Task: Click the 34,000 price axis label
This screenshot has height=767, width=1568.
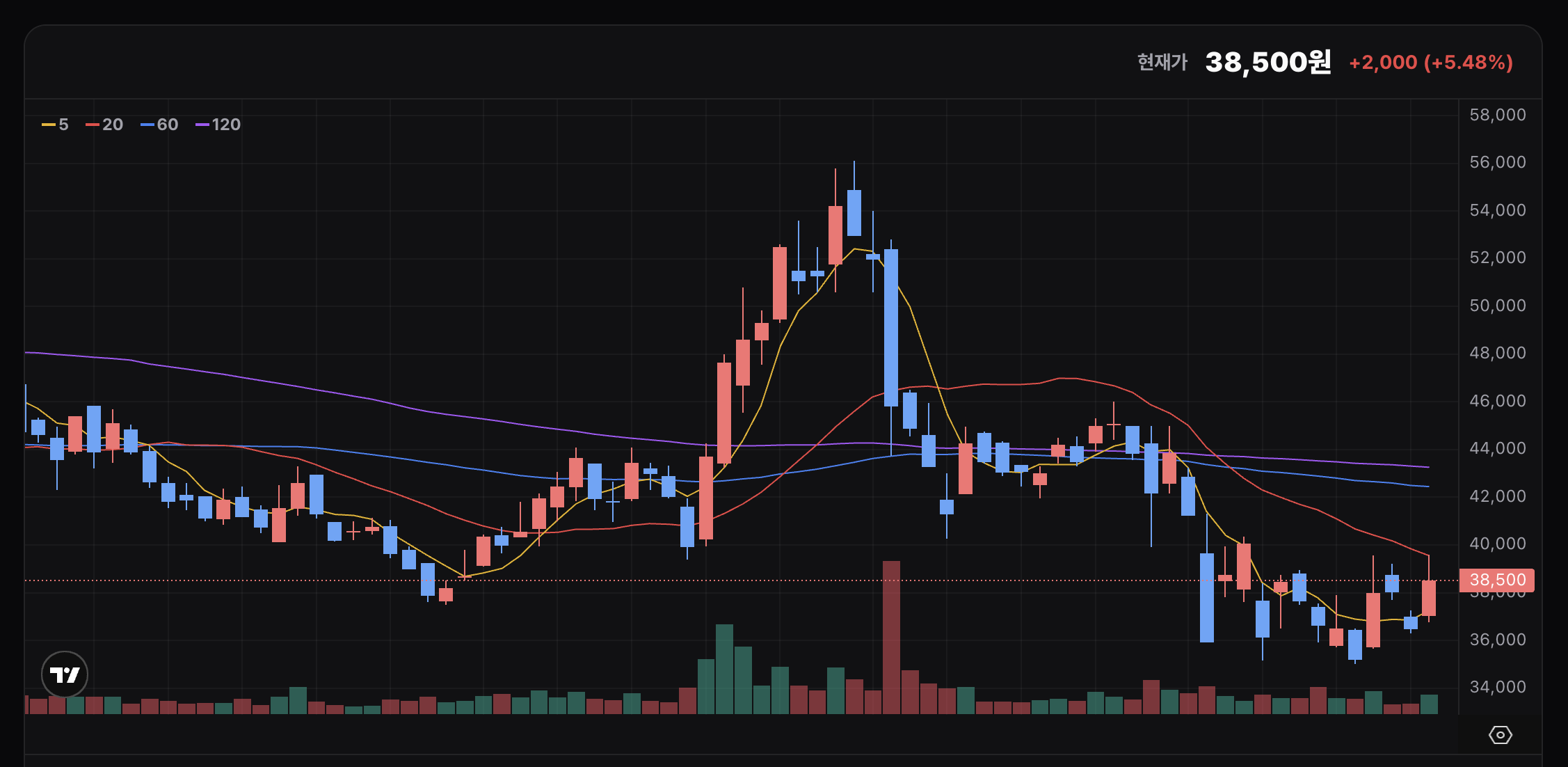Action: [x=1497, y=687]
